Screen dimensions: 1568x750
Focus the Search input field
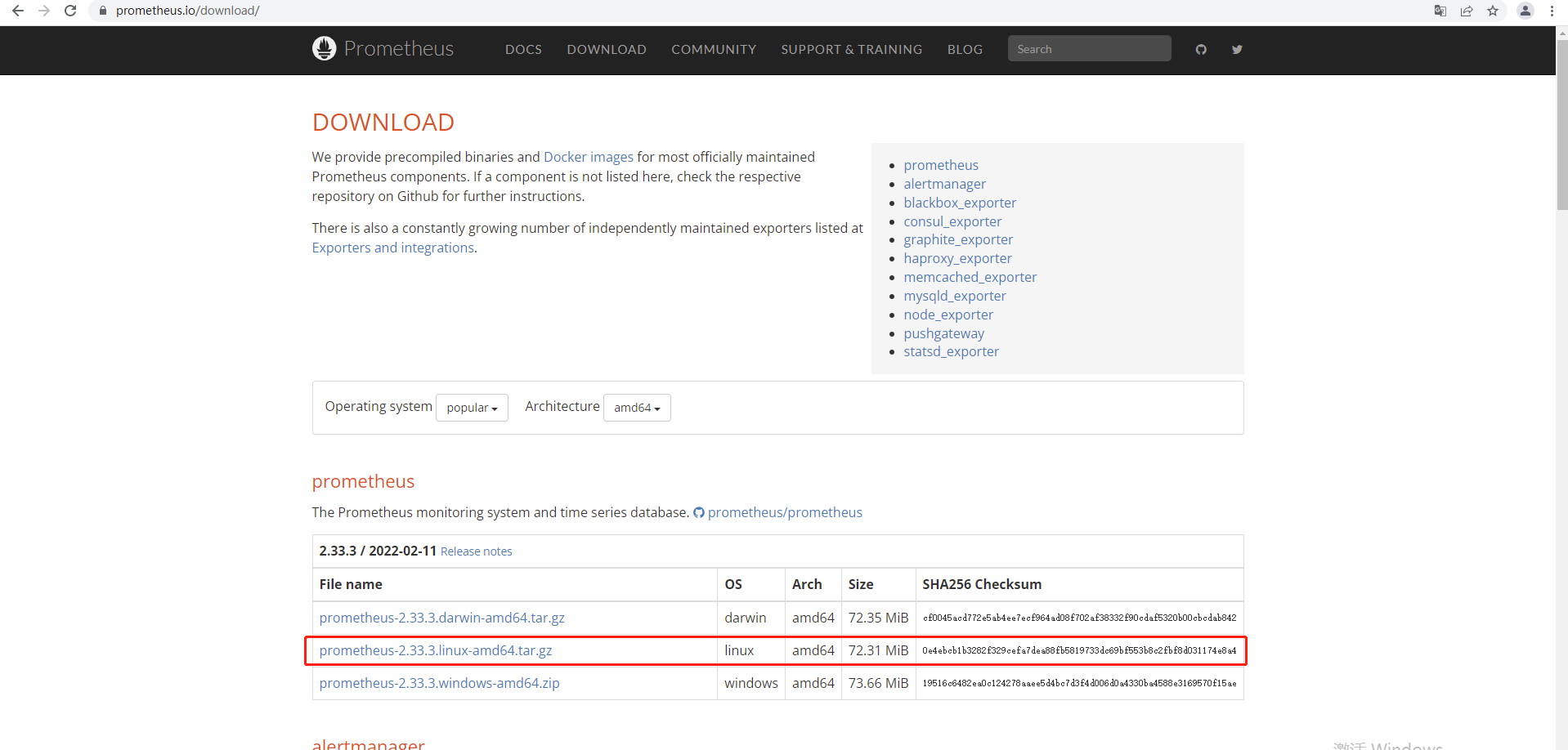pyautogui.click(x=1089, y=49)
